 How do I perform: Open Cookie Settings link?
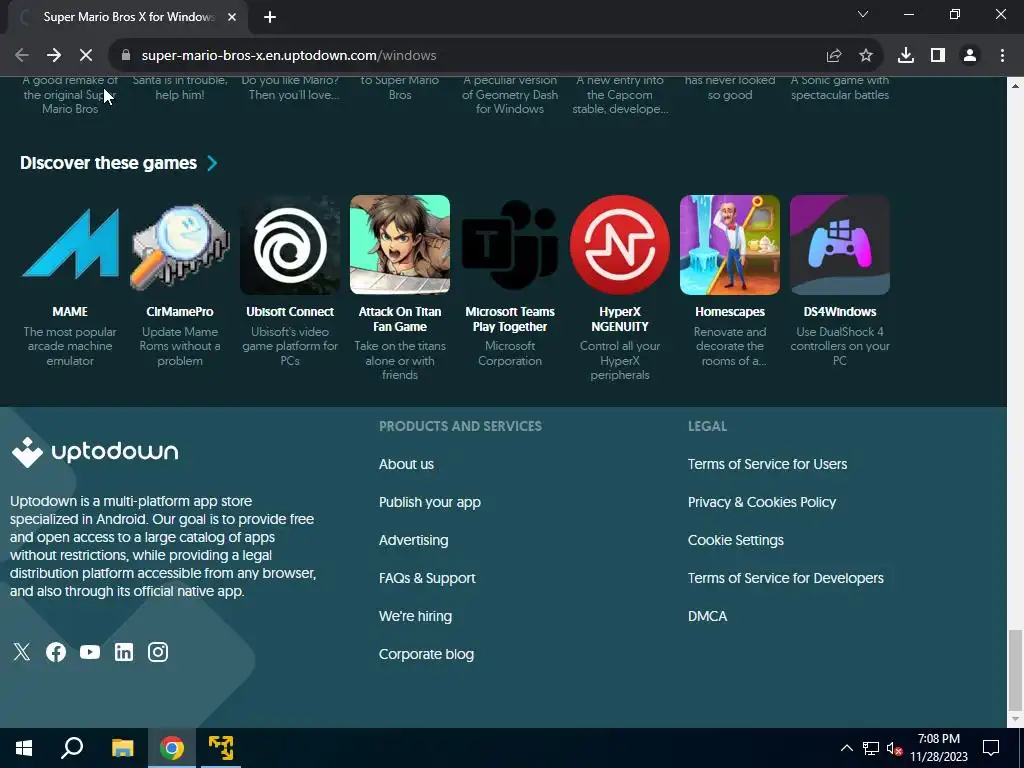click(735, 540)
